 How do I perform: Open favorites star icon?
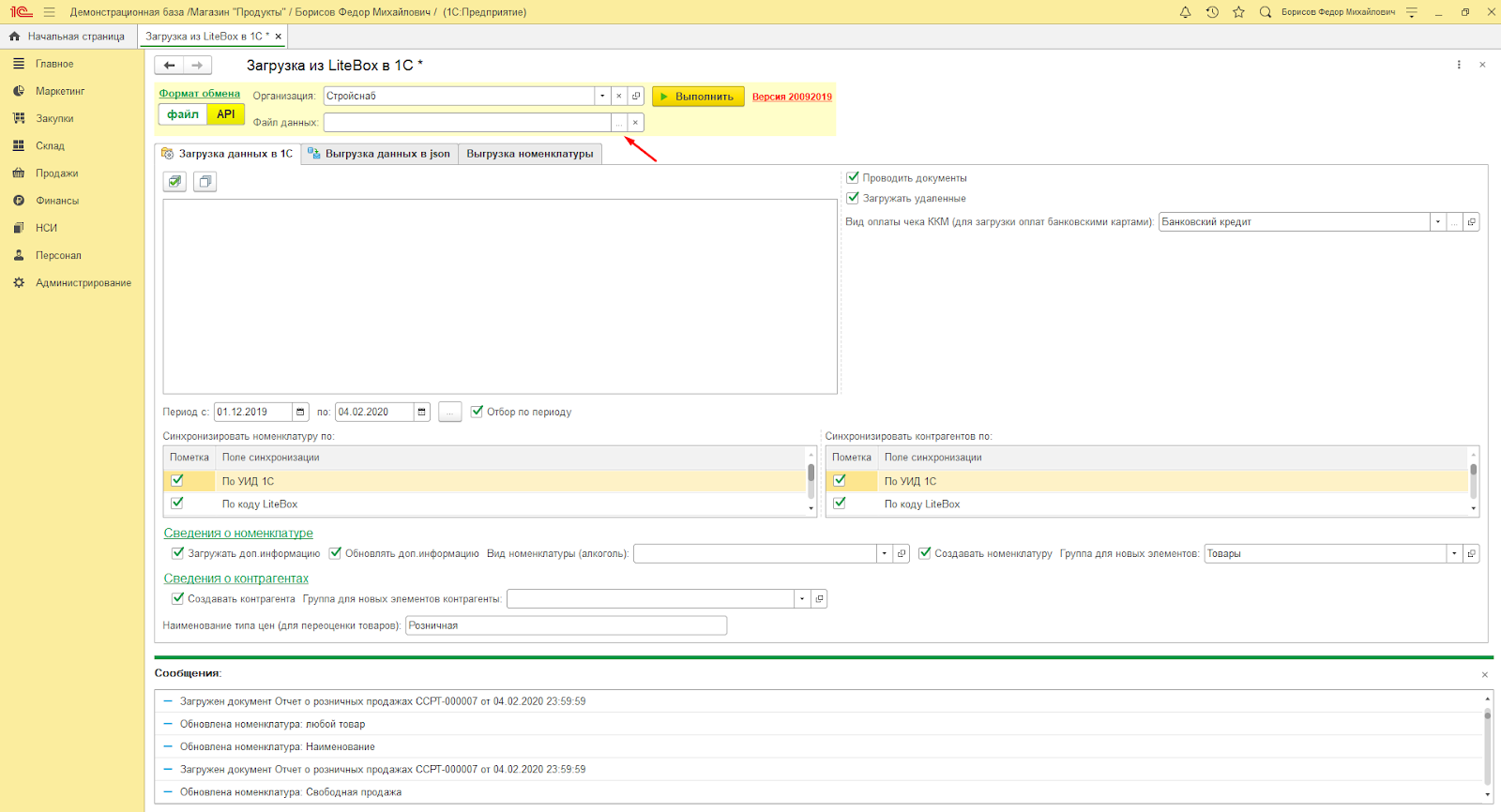tap(1238, 12)
